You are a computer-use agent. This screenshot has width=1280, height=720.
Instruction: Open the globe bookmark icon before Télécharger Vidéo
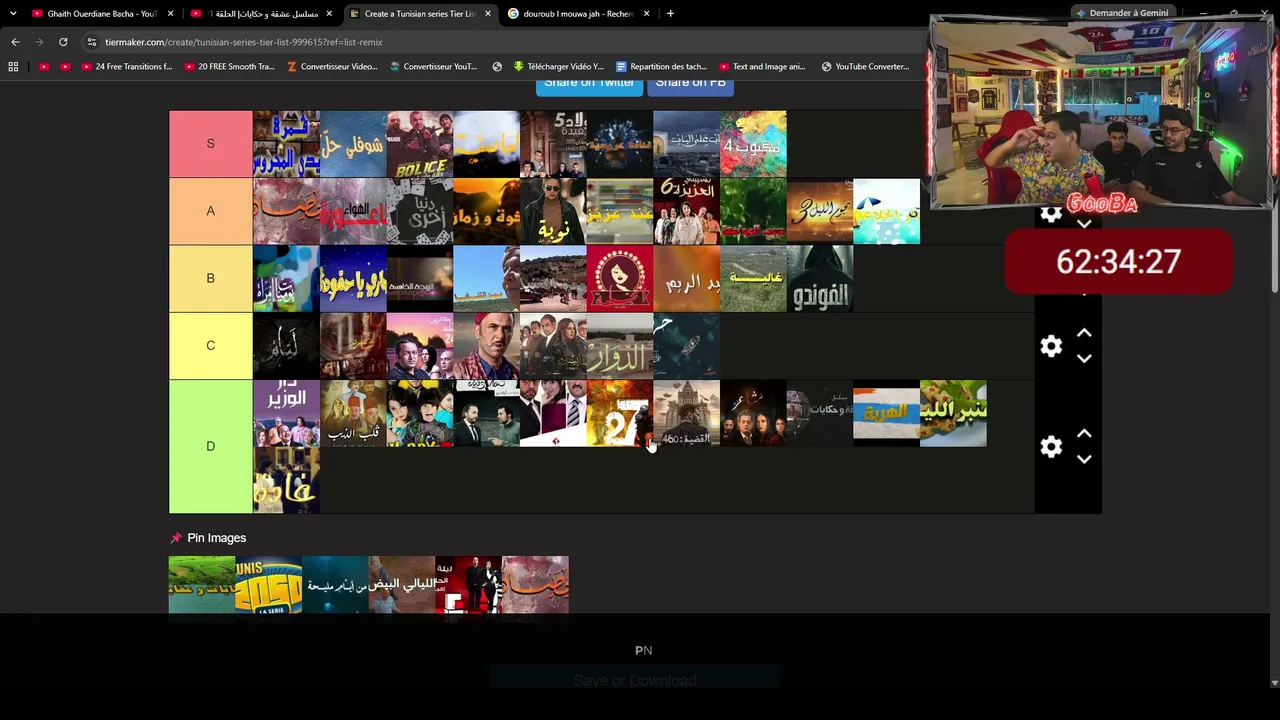pyautogui.click(x=497, y=67)
